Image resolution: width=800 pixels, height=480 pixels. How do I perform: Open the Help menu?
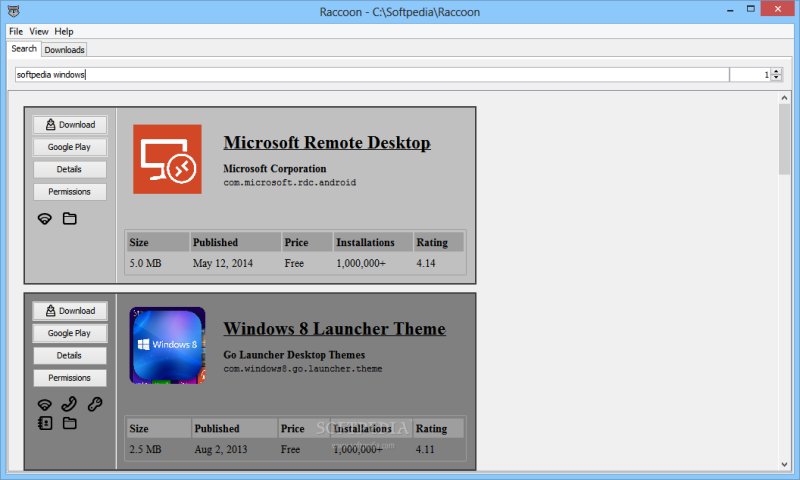64,31
